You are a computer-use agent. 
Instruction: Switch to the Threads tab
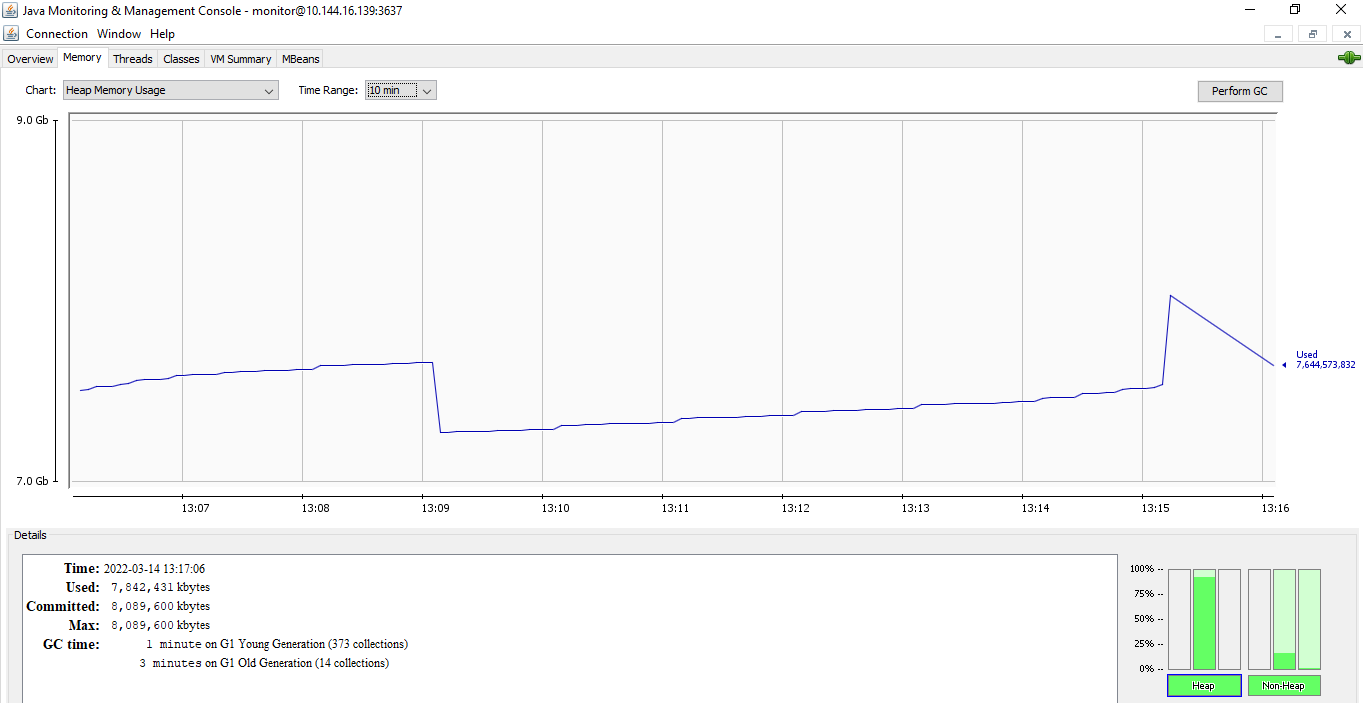click(x=133, y=59)
